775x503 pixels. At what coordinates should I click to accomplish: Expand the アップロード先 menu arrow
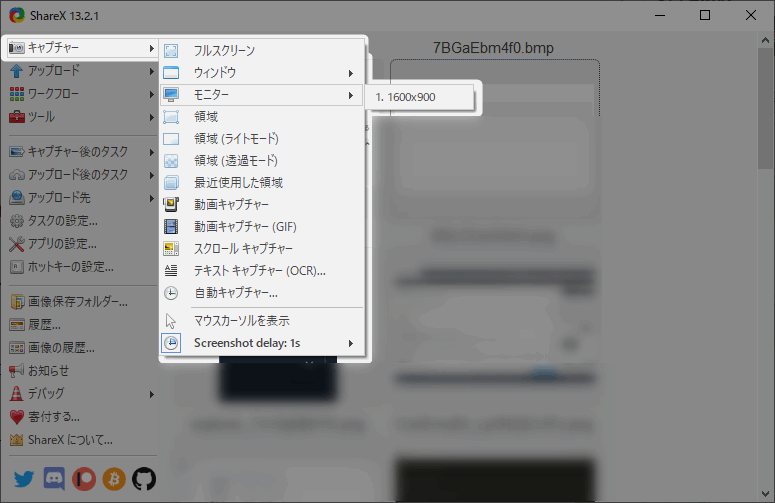[151, 198]
